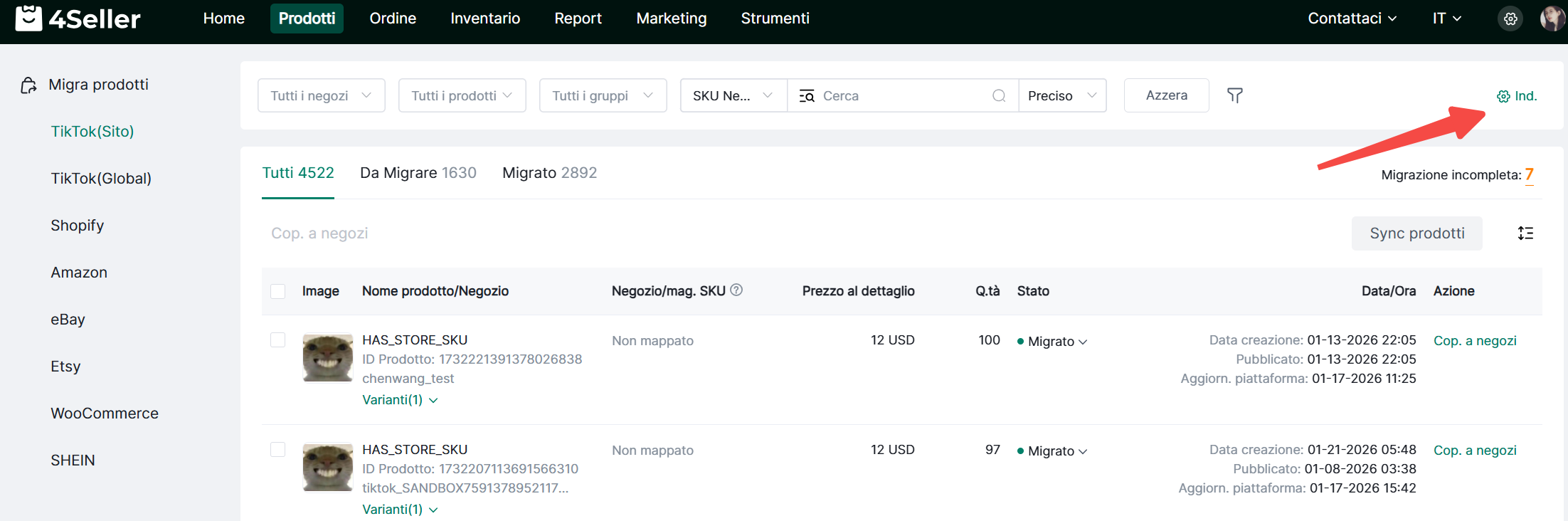The height and width of the screenshot is (521, 1568).
Task: Toggle the select-all header checkbox
Action: (x=278, y=291)
